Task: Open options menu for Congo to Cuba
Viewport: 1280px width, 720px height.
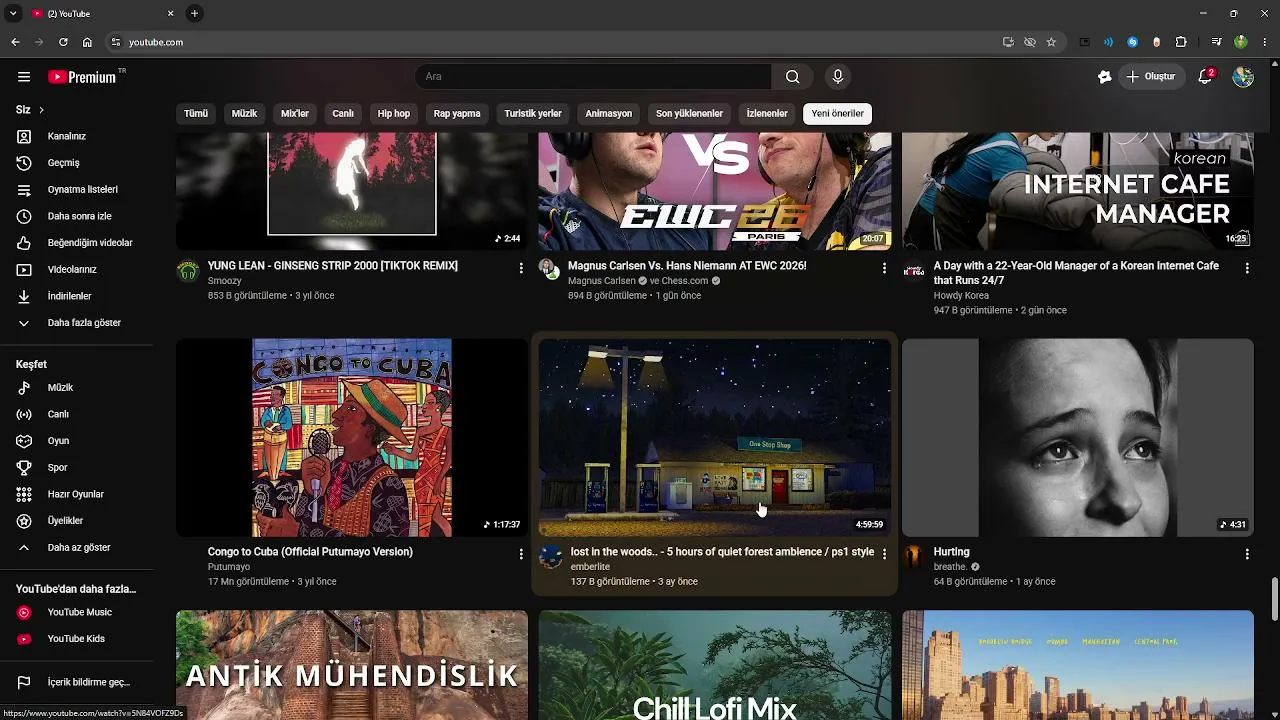Action: pyautogui.click(x=521, y=554)
